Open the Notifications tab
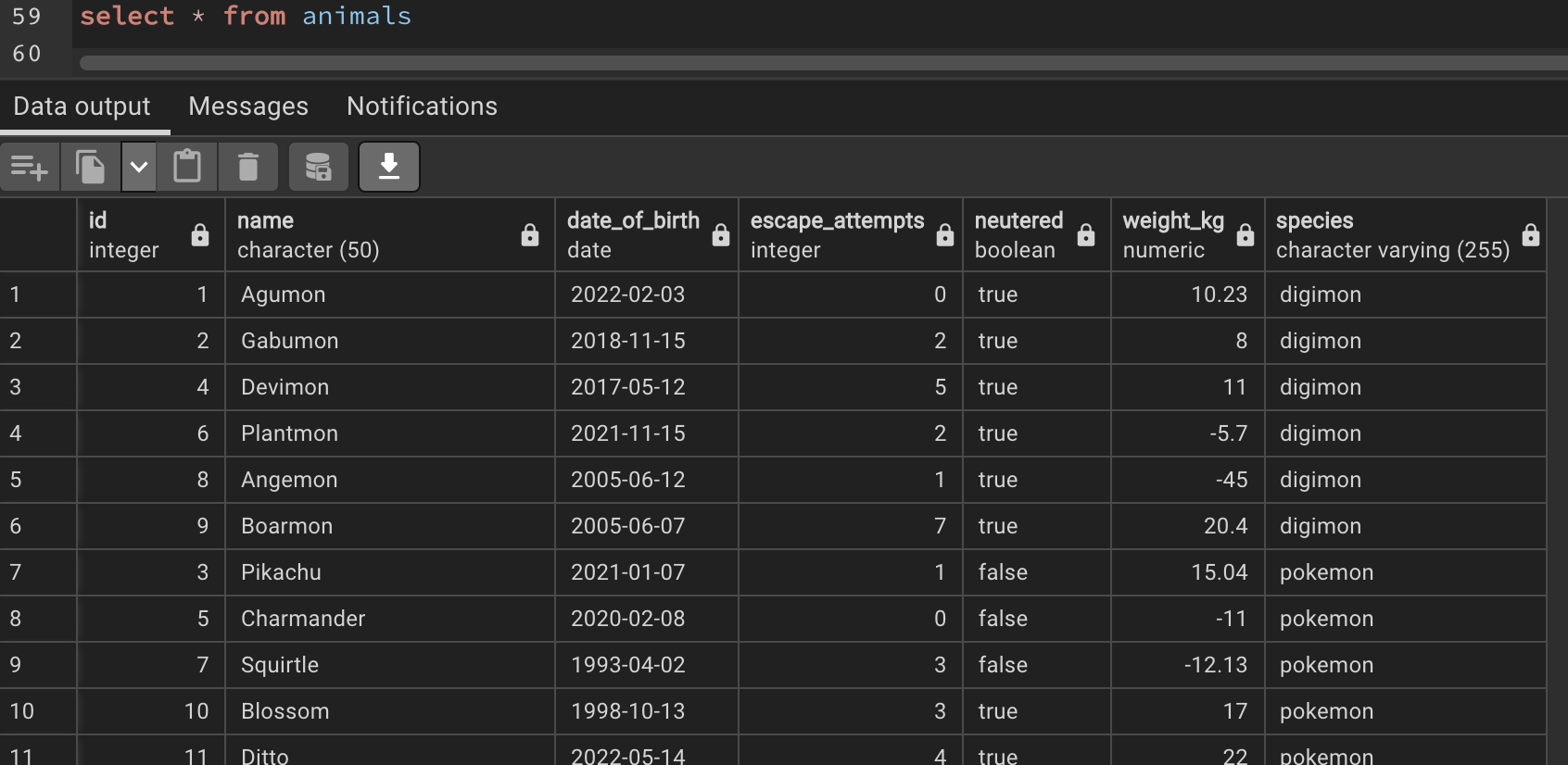Image resolution: width=1568 pixels, height=765 pixels. click(422, 107)
